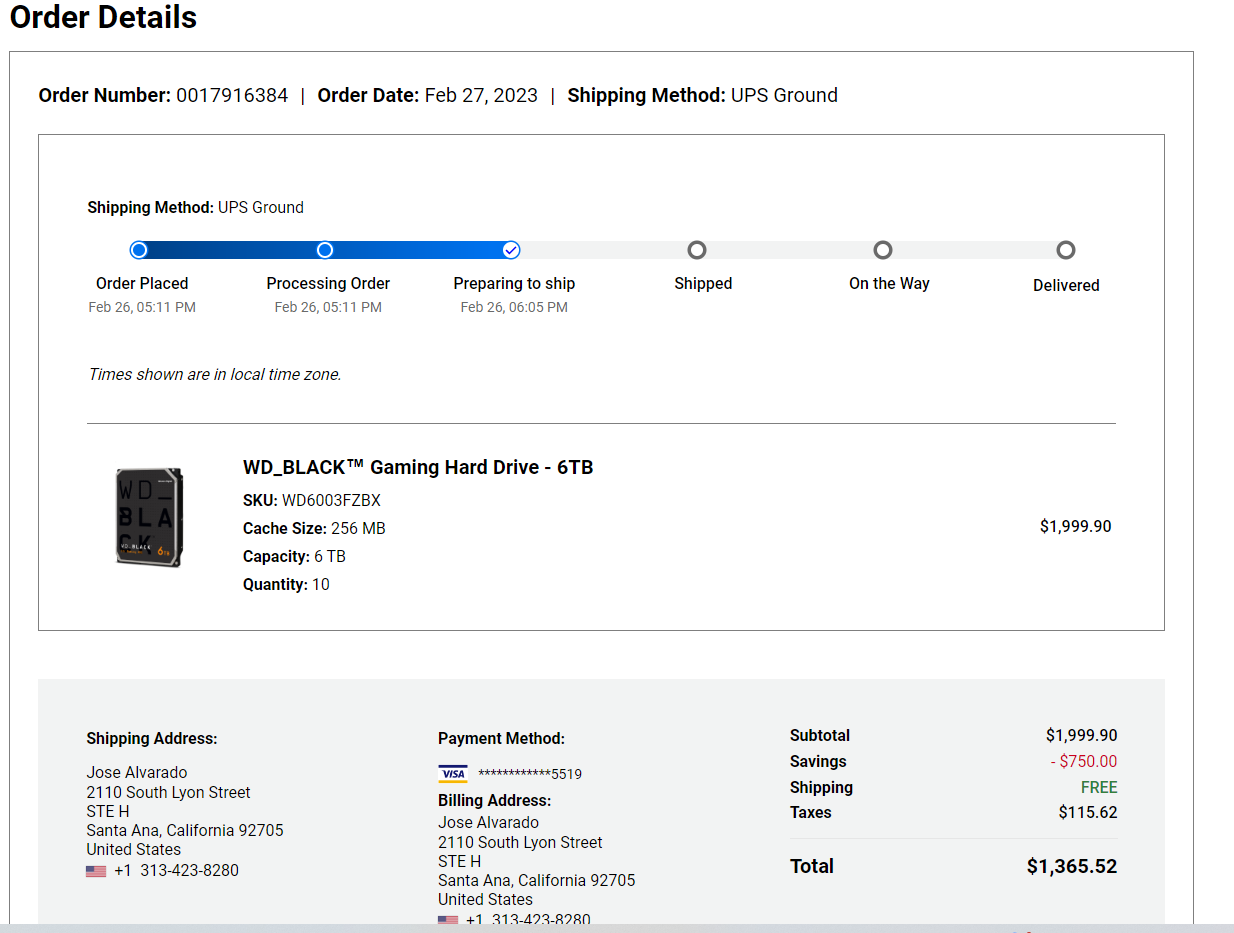Click the Total amount $1,365.52
The height and width of the screenshot is (933, 1234).
click(x=1072, y=866)
